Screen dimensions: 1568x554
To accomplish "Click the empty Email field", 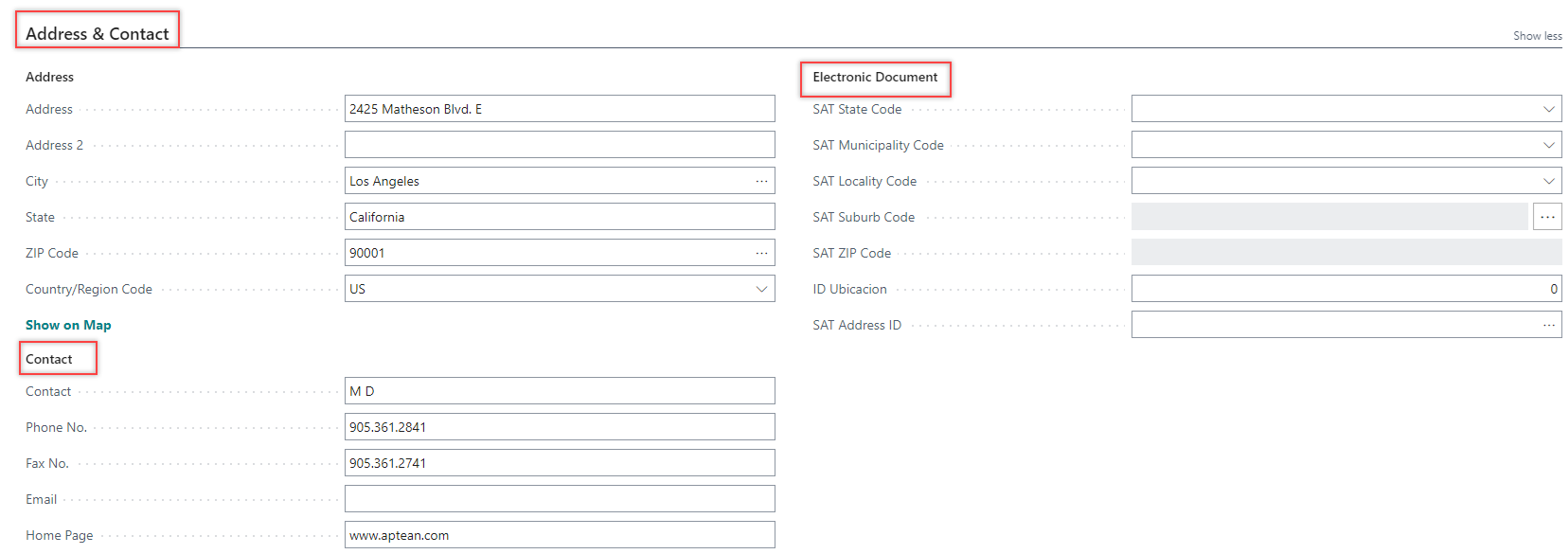I will click(559, 499).
